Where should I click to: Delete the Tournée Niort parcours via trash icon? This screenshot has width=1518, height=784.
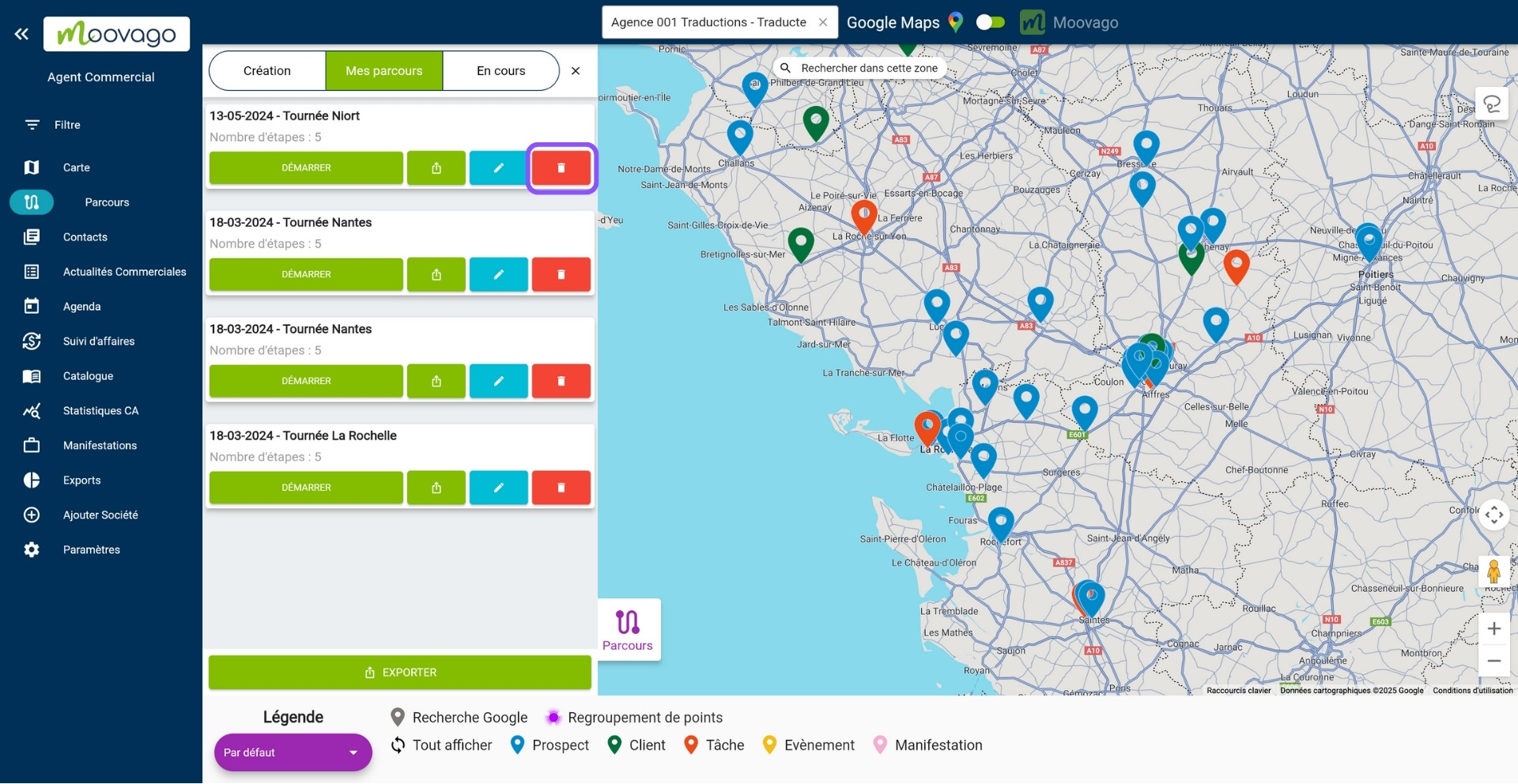pos(561,168)
